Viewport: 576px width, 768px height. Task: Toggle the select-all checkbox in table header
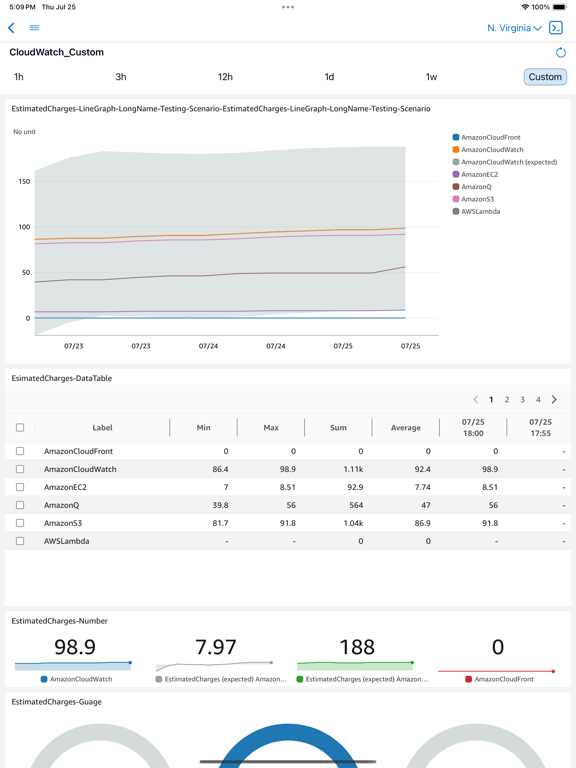20,428
